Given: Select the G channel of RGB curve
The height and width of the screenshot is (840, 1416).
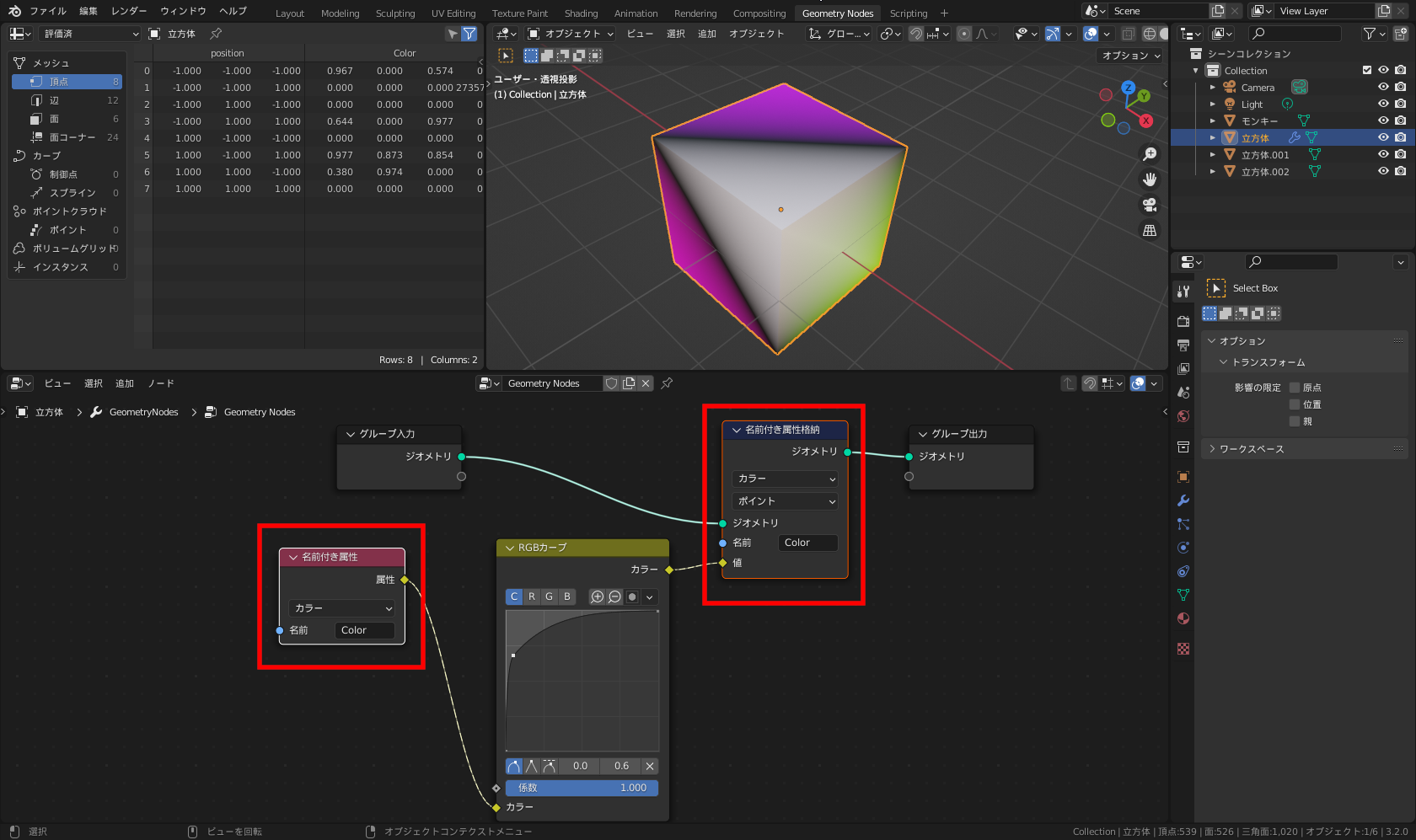Looking at the screenshot, I should [x=550, y=597].
